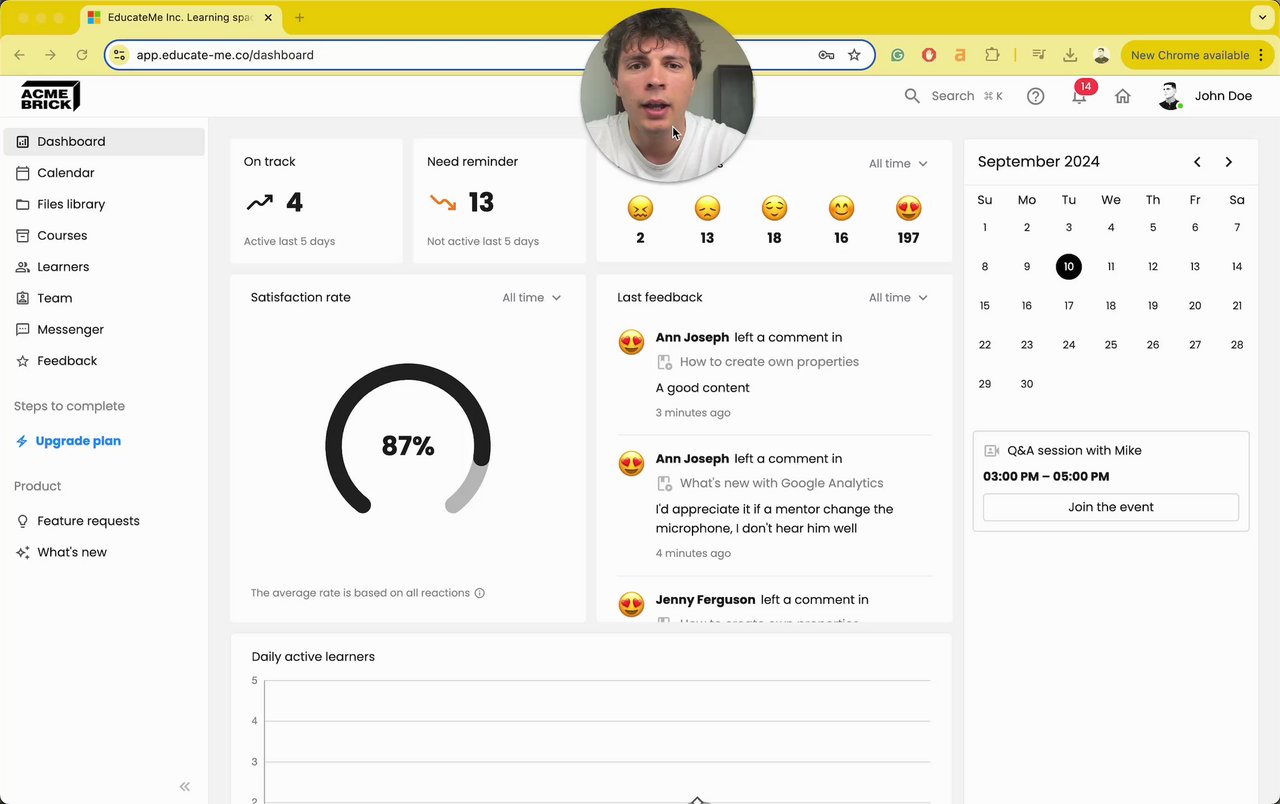Screen dimensions: 1280x804
Task: Click the trending-down arrow on Need reminder
Action: click(x=443, y=203)
